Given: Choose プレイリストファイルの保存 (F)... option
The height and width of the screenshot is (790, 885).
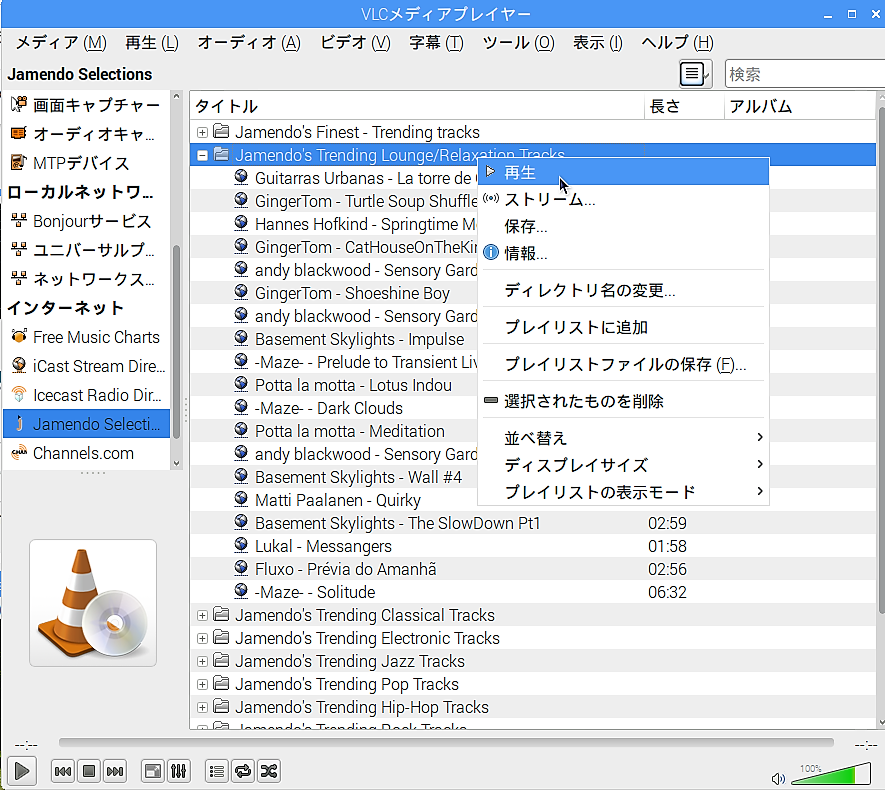Looking at the screenshot, I should pyautogui.click(x=623, y=365).
